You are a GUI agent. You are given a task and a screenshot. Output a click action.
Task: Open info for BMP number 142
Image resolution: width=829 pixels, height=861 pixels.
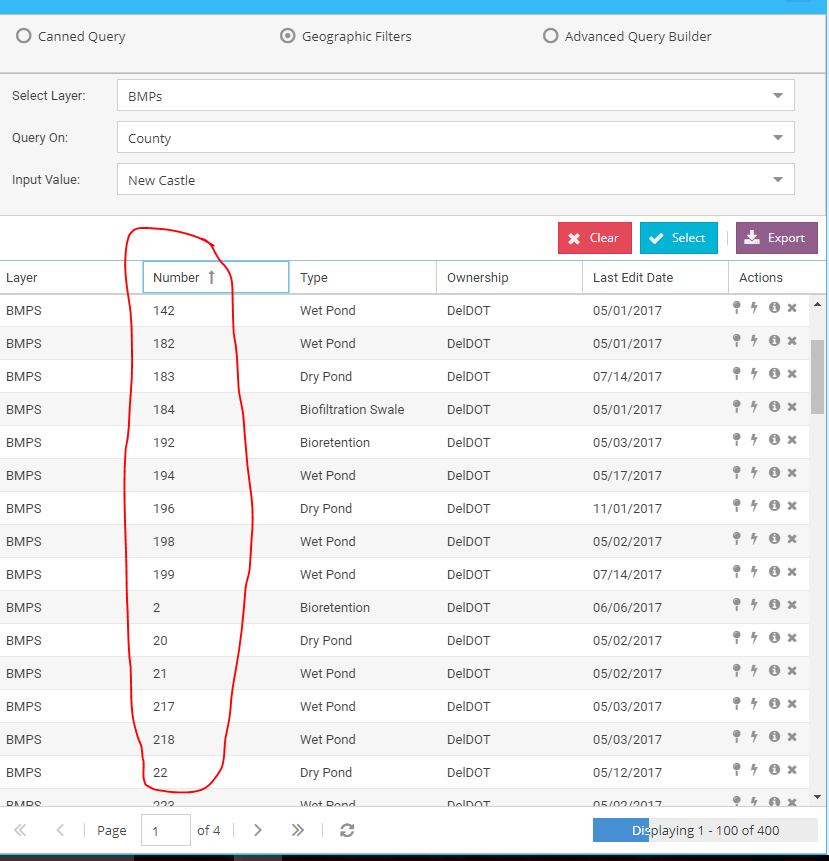click(x=774, y=308)
